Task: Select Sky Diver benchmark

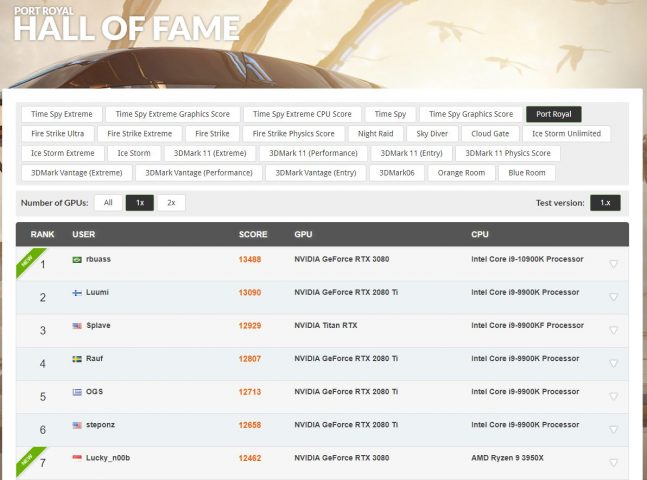Action: (x=432, y=134)
